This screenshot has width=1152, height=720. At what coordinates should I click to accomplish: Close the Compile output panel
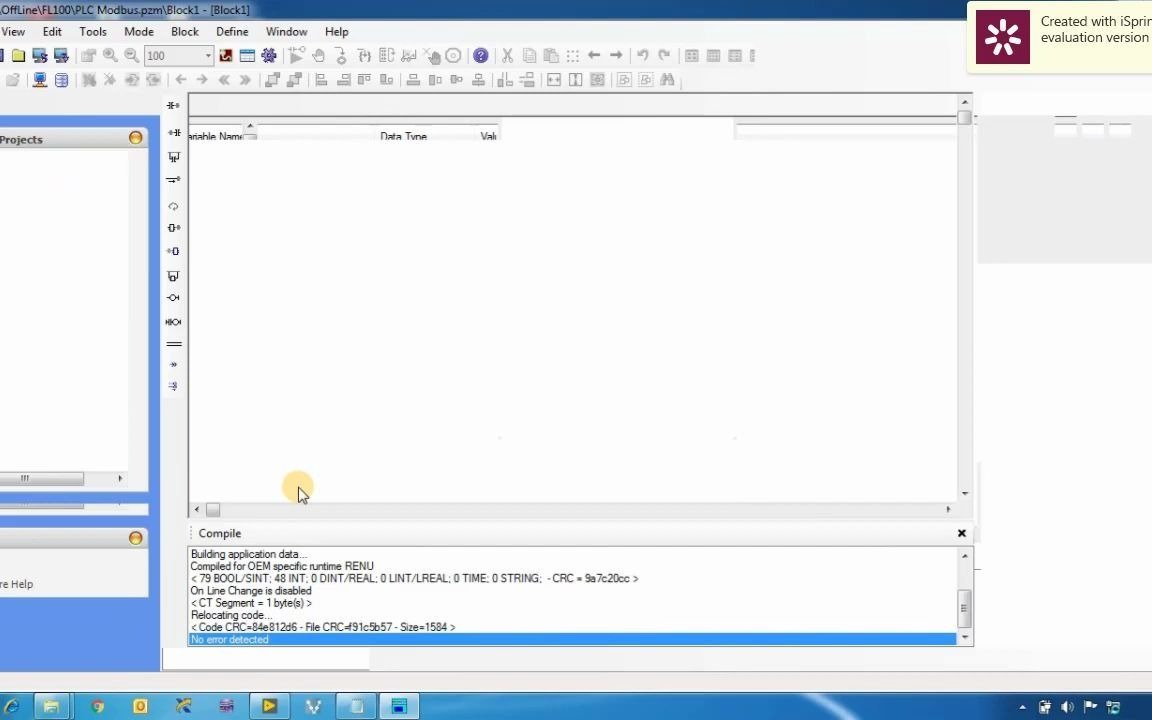(961, 533)
